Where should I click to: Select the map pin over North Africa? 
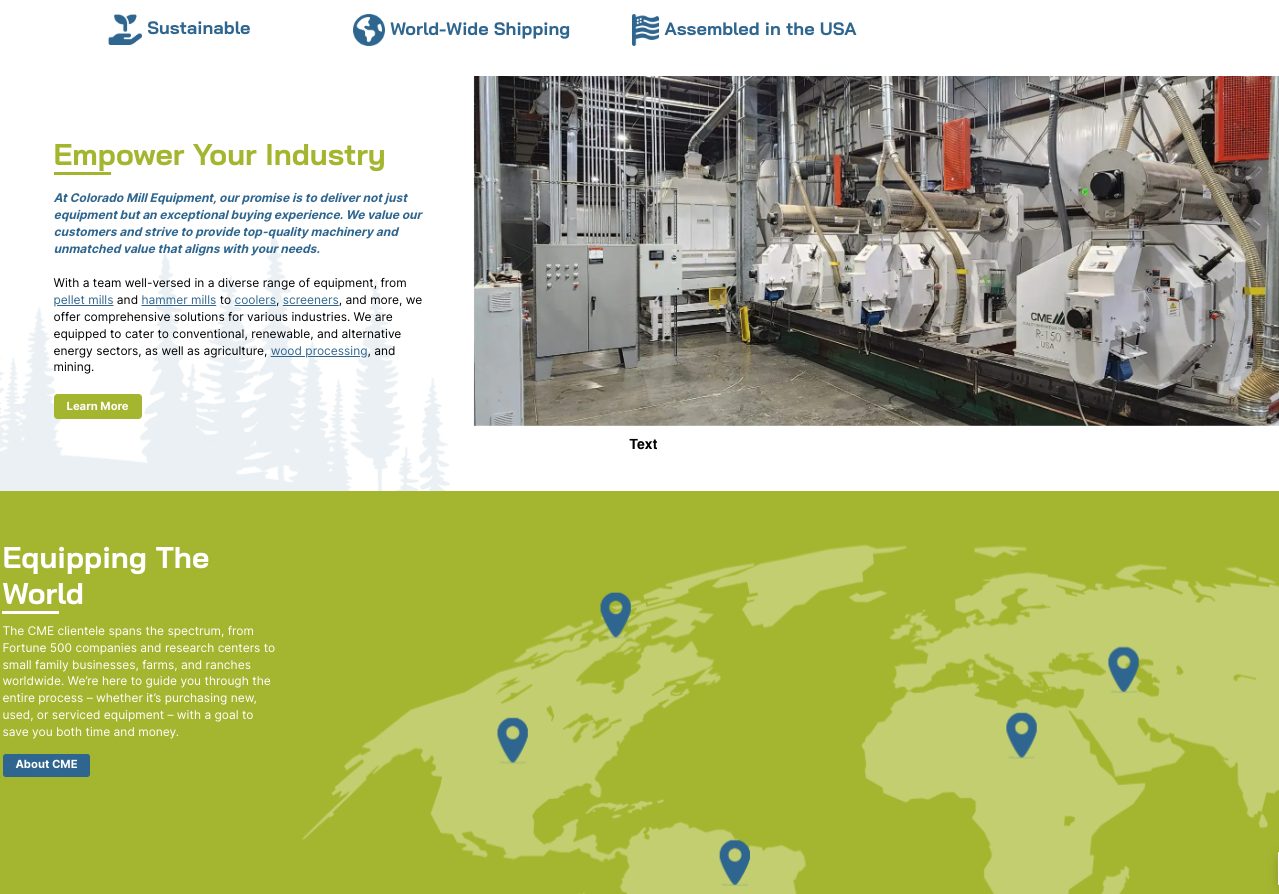point(1020,733)
